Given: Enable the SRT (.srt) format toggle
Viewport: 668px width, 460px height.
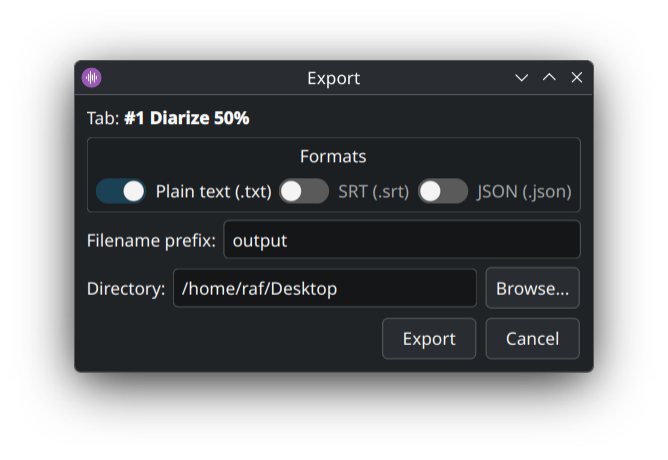Looking at the screenshot, I should pos(304,191).
